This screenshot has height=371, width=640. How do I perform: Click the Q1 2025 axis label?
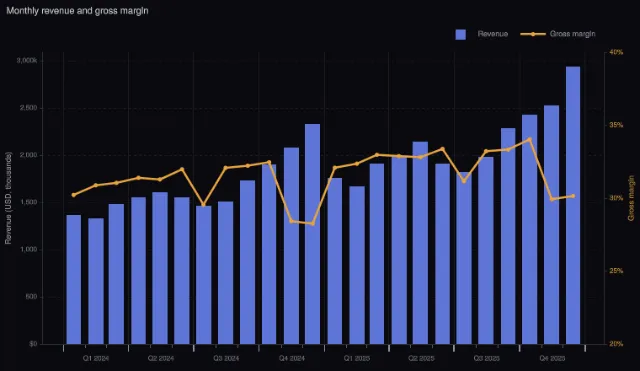[x=357, y=358]
